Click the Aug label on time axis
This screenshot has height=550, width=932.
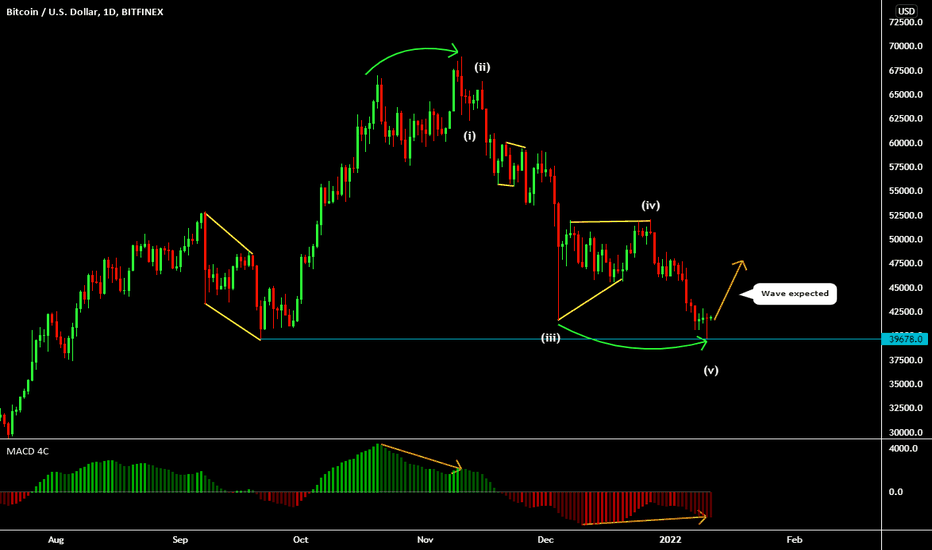56,540
